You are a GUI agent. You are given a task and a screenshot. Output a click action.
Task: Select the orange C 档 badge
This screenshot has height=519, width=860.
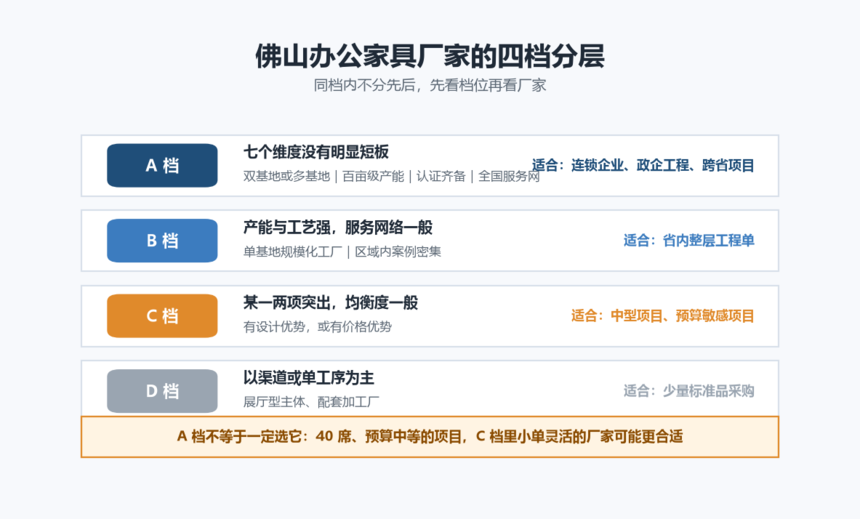coord(162,315)
